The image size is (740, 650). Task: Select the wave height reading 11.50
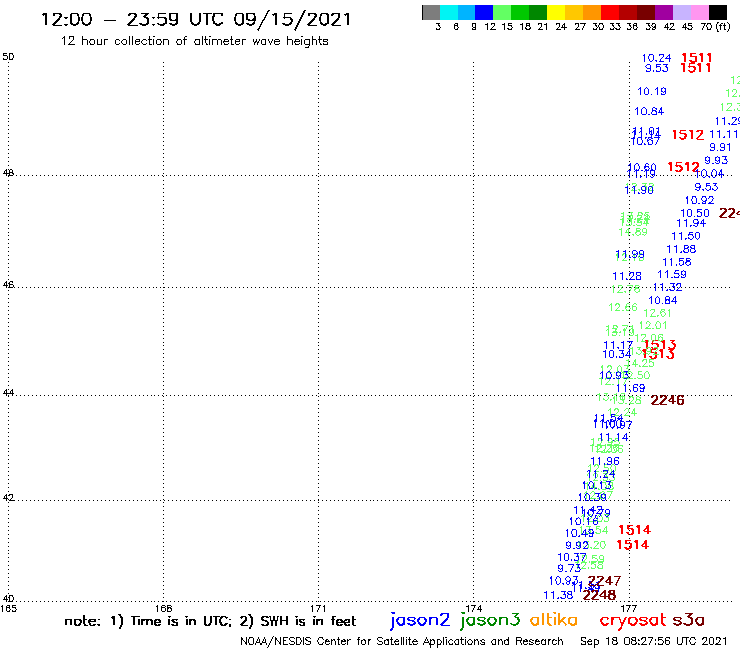pos(686,236)
